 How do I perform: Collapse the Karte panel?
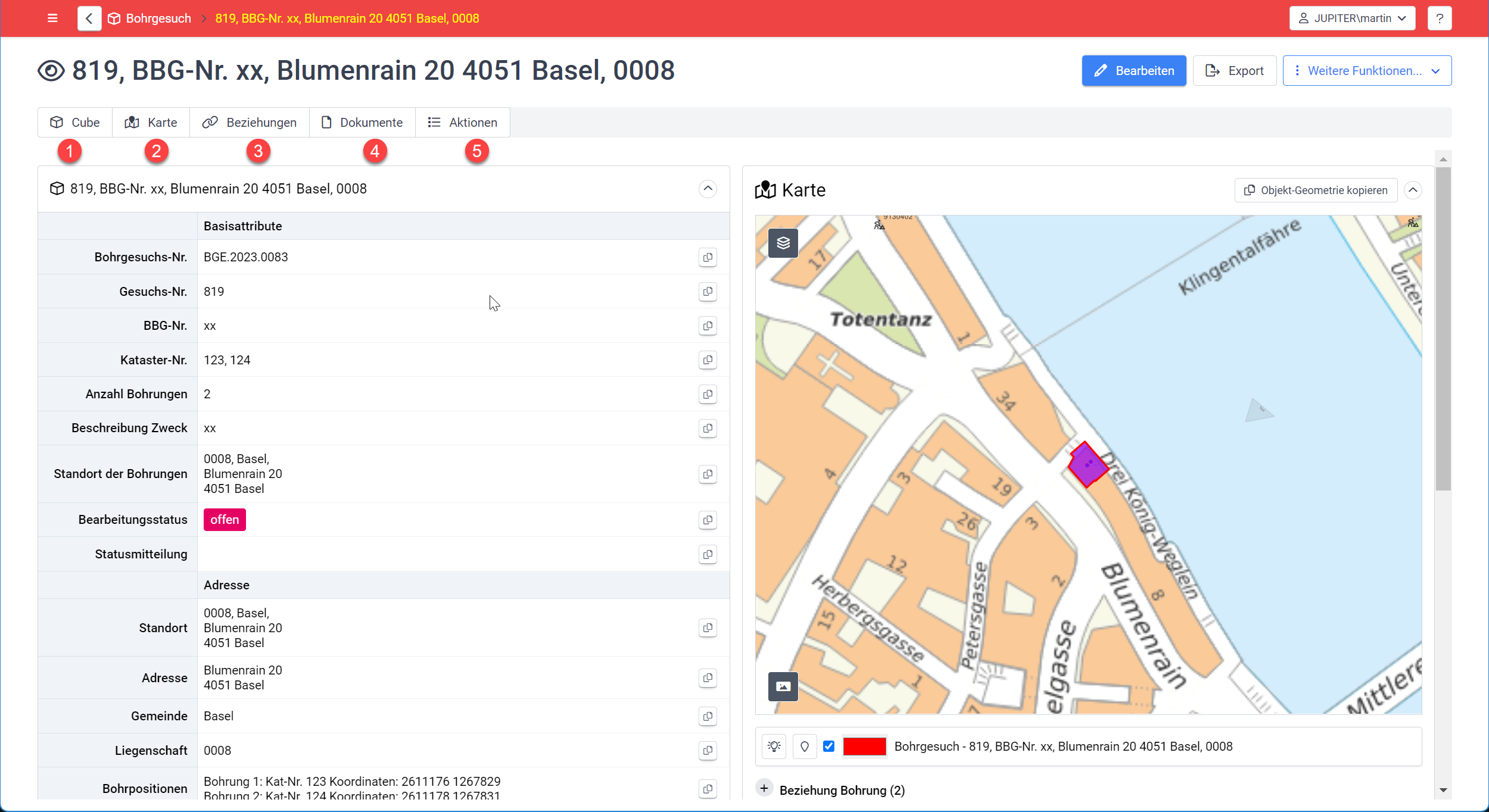pyautogui.click(x=1413, y=190)
